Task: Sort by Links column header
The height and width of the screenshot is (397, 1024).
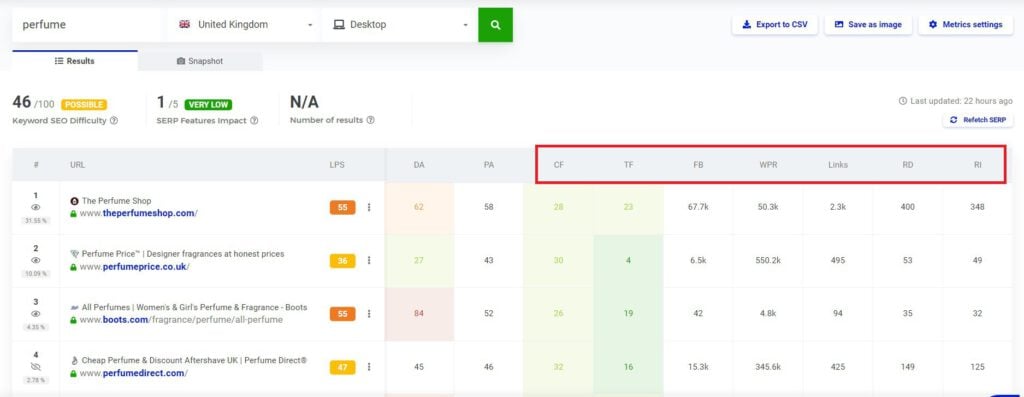Action: pyautogui.click(x=838, y=165)
